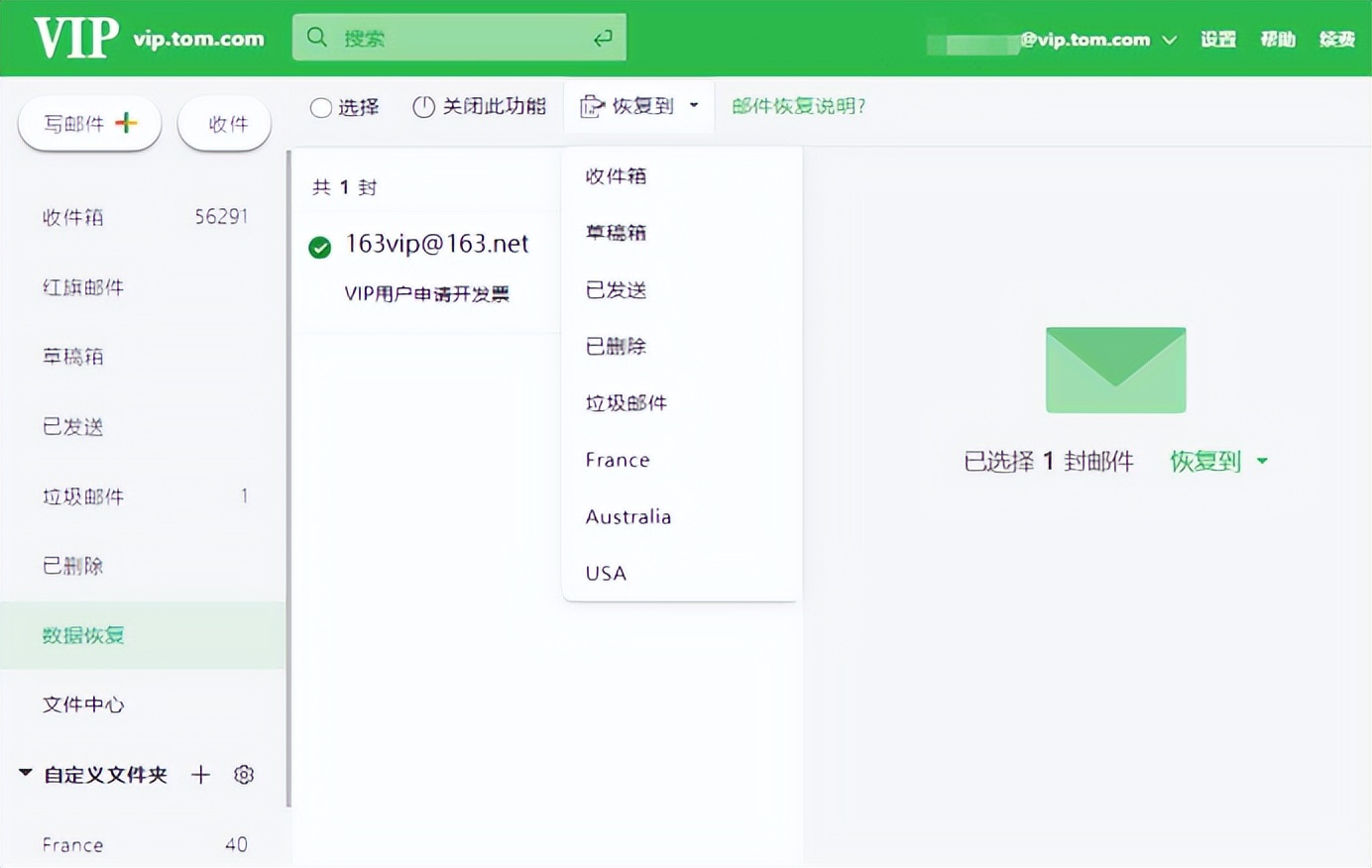This screenshot has width=1372, height=868.
Task: Choose Australia in the restore dropdown menu
Action: tap(628, 516)
